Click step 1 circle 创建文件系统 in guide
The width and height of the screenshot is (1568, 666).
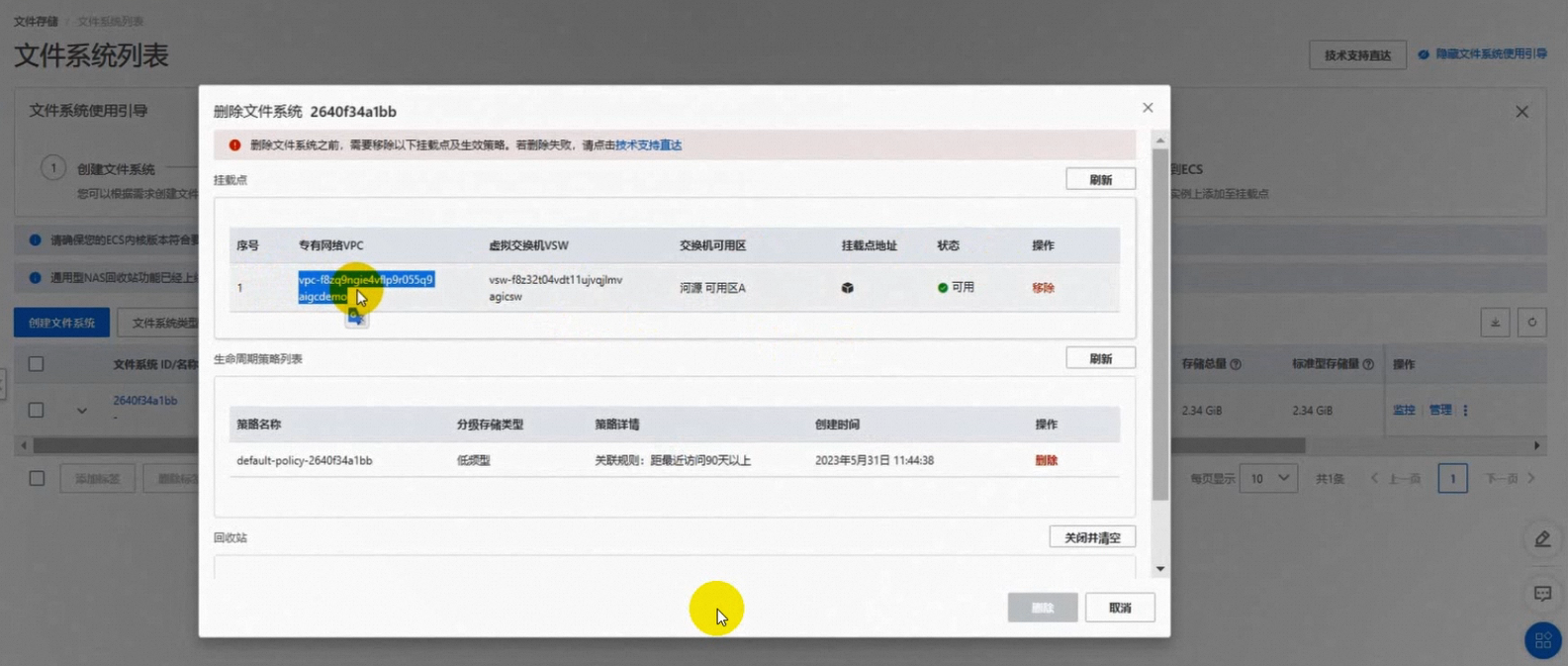pyautogui.click(x=53, y=168)
